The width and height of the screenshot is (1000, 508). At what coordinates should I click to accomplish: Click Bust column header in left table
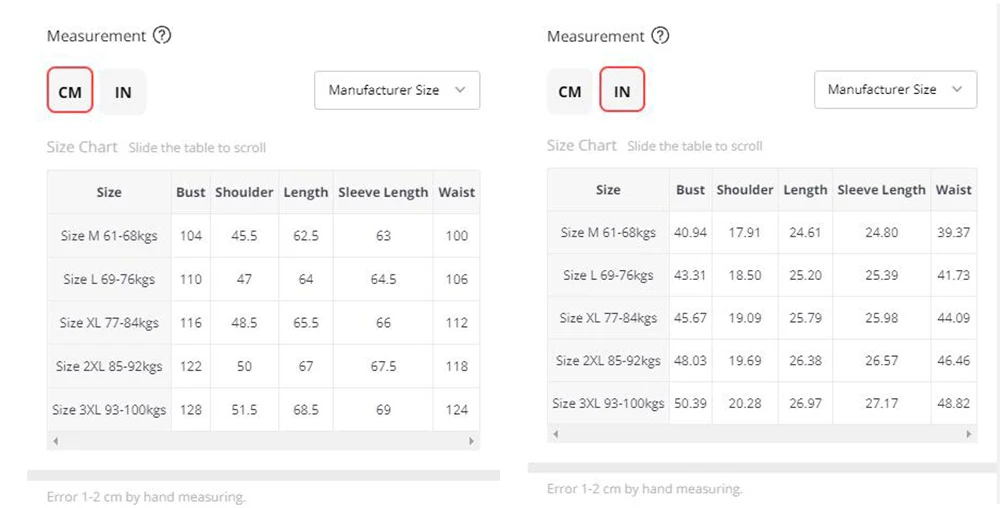190,192
